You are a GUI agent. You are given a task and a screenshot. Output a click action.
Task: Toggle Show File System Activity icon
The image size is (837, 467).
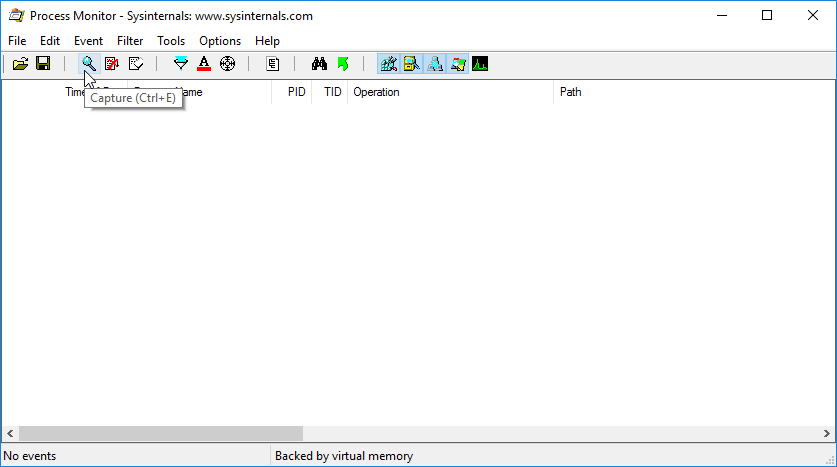tap(412, 64)
